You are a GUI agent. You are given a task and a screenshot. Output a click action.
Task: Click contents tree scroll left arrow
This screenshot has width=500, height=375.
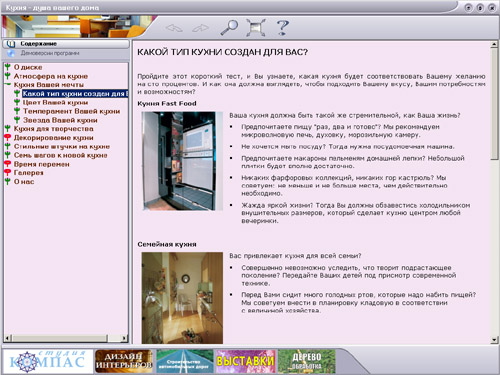click(x=7, y=338)
